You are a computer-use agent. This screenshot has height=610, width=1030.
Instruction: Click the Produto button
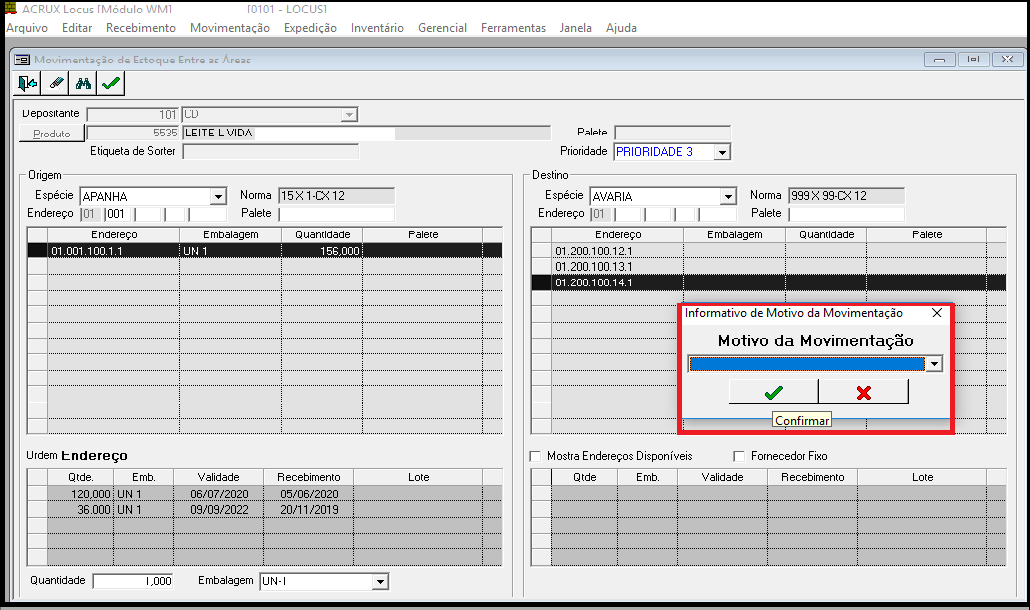point(51,133)
